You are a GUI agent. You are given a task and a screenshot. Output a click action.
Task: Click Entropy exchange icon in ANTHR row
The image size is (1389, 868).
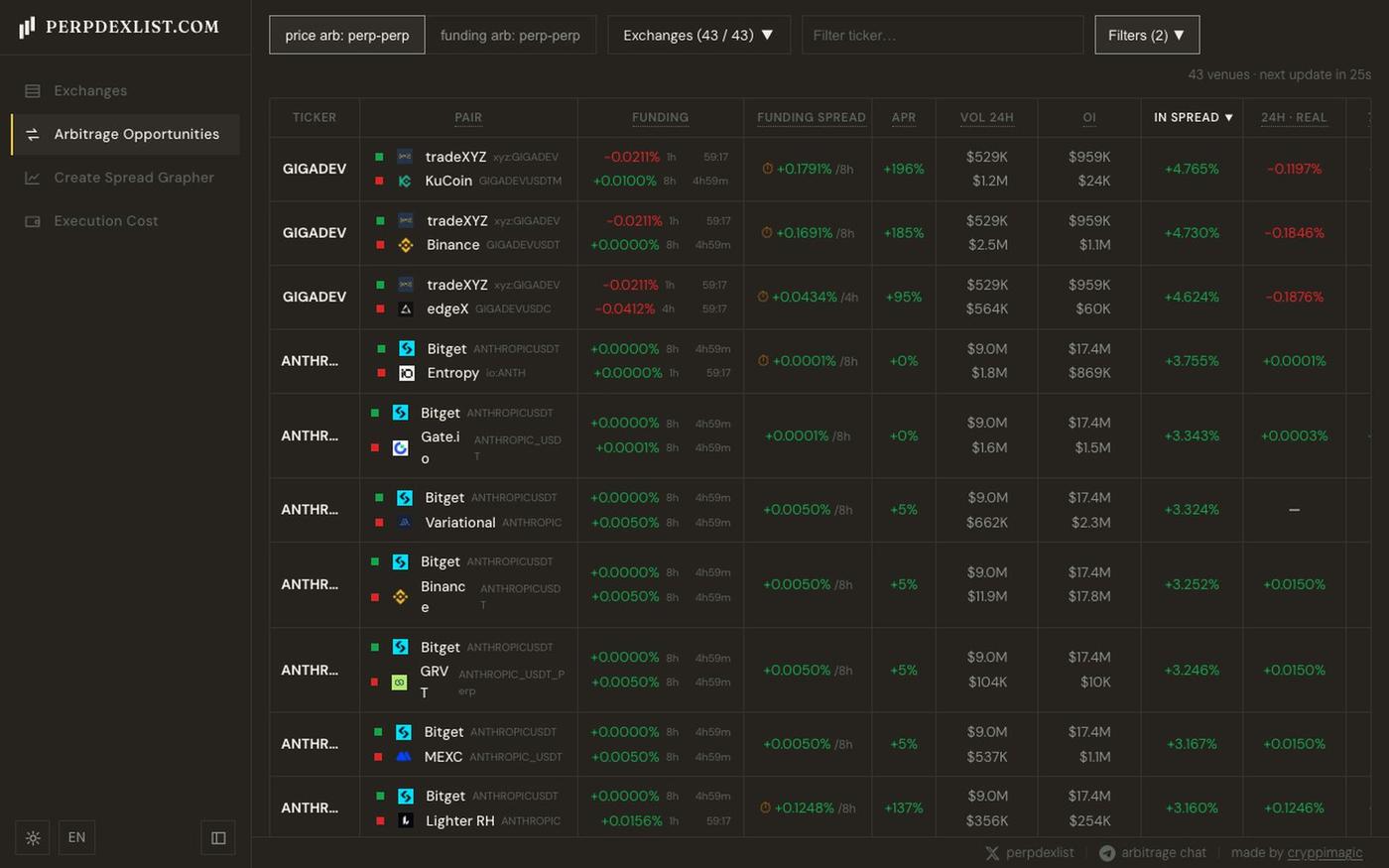(407, 373)
